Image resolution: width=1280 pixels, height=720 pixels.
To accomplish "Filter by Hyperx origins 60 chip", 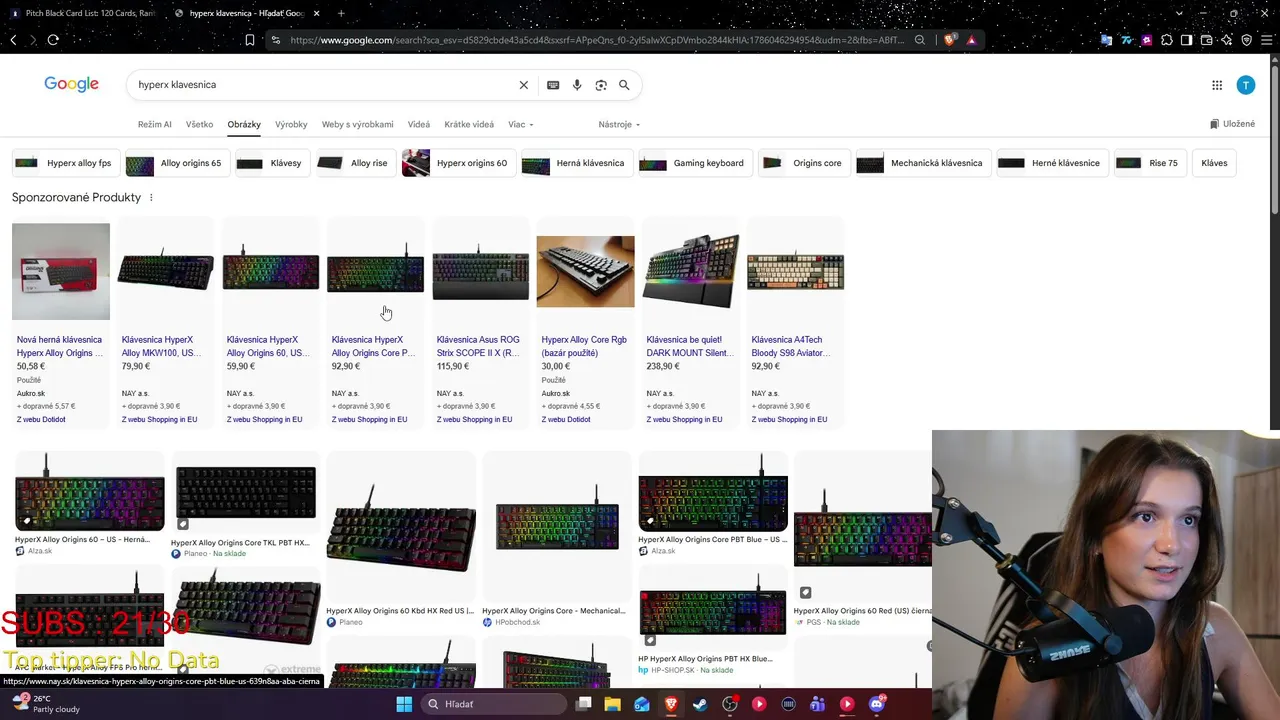I will (458, 163).
